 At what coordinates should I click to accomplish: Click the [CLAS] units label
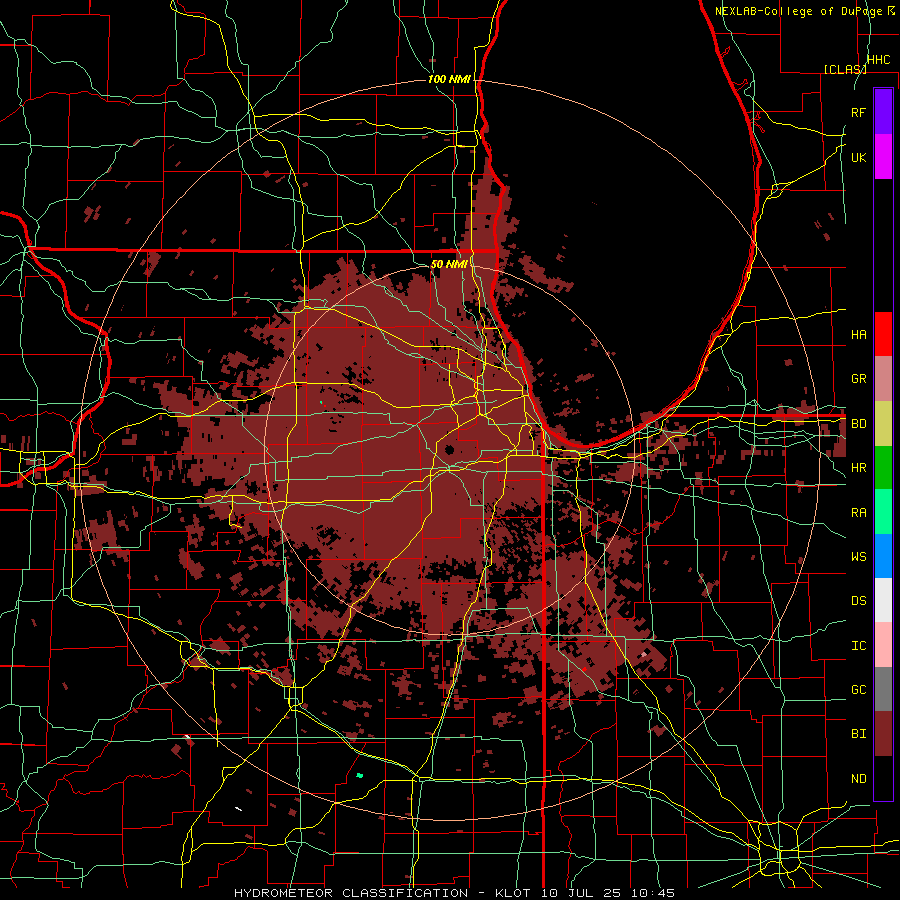844,69
